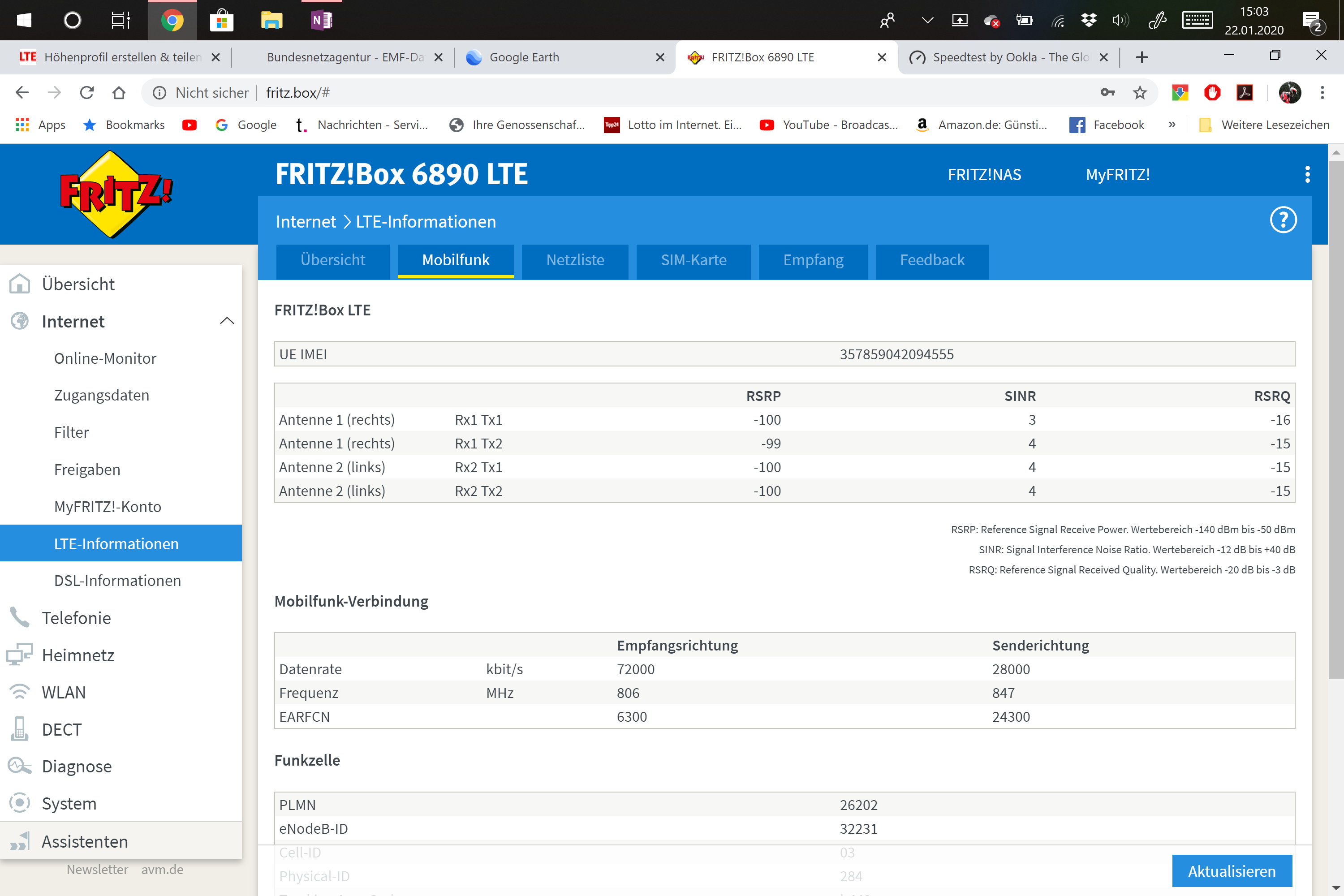Click the UE IMEI value 357859042094555

(896, 354)
